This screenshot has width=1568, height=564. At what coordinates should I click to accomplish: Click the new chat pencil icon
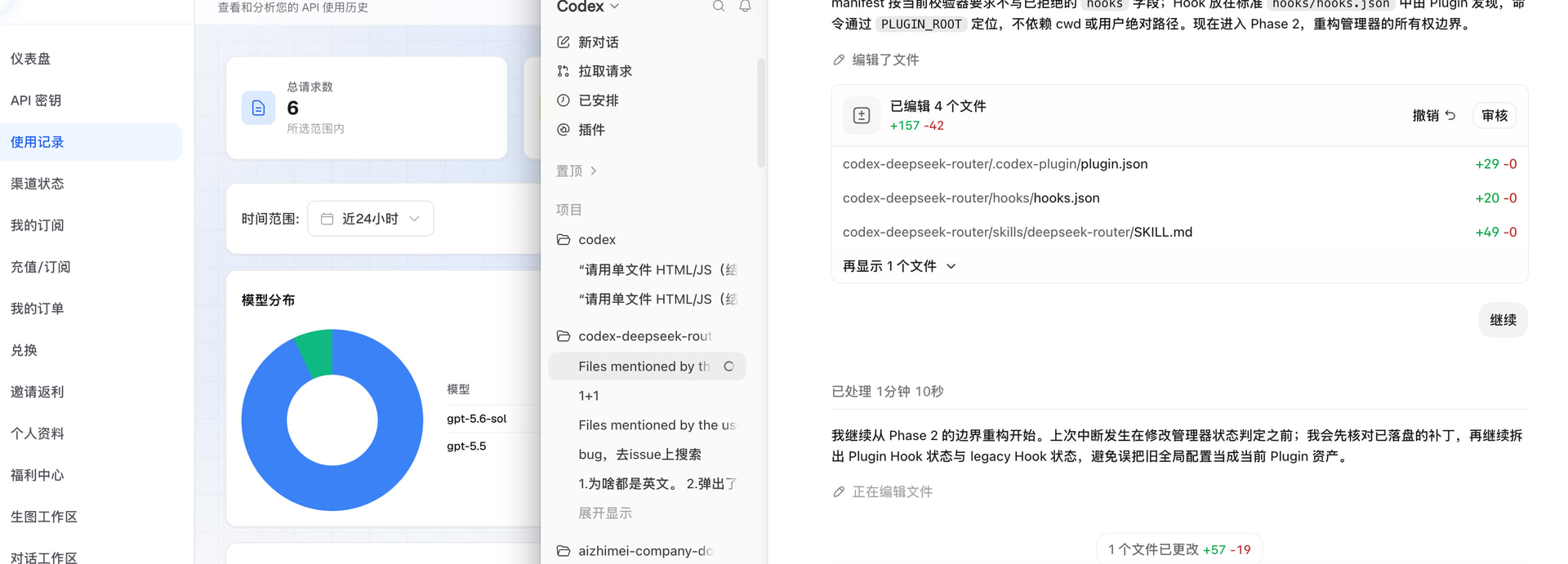coord(563,42)
